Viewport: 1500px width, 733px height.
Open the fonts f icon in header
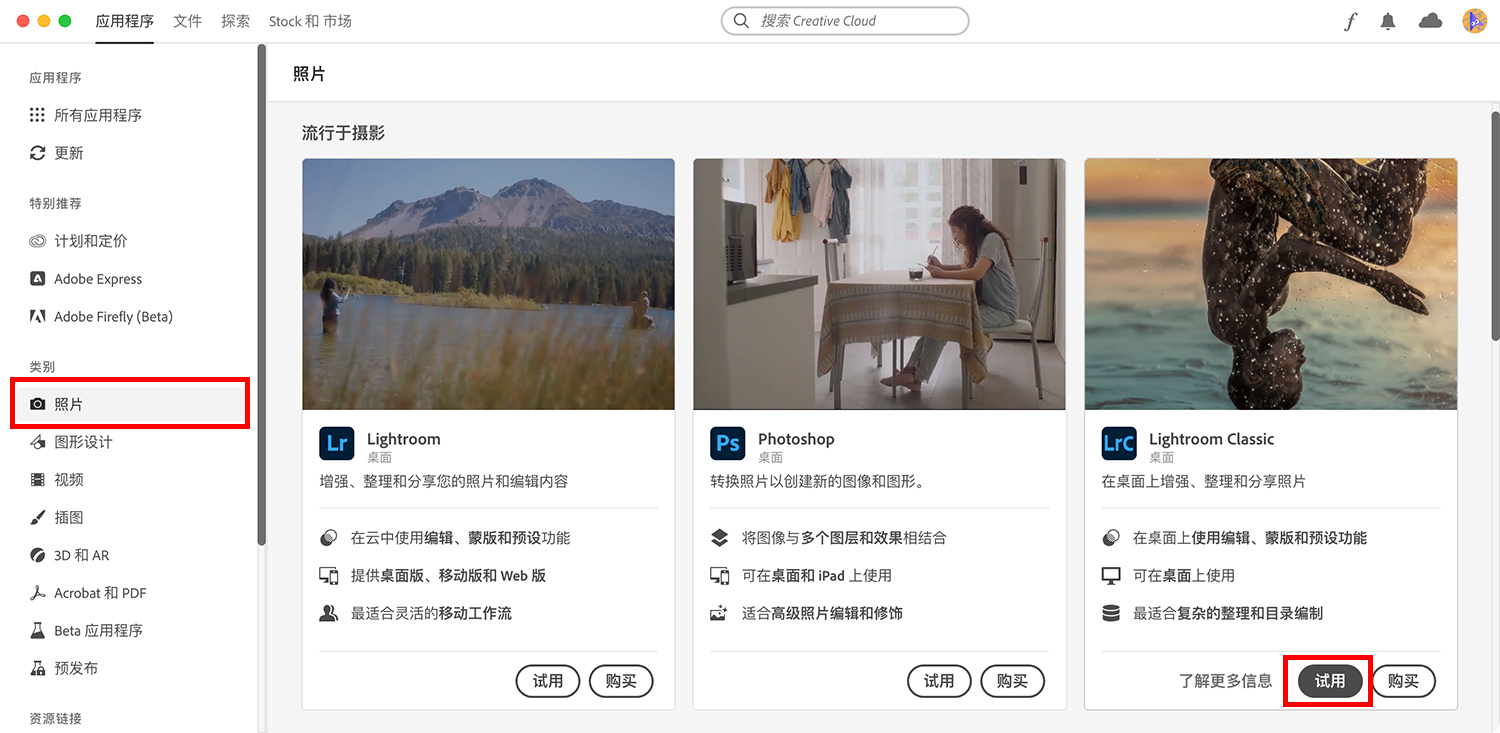click(x=1351, y=21)
